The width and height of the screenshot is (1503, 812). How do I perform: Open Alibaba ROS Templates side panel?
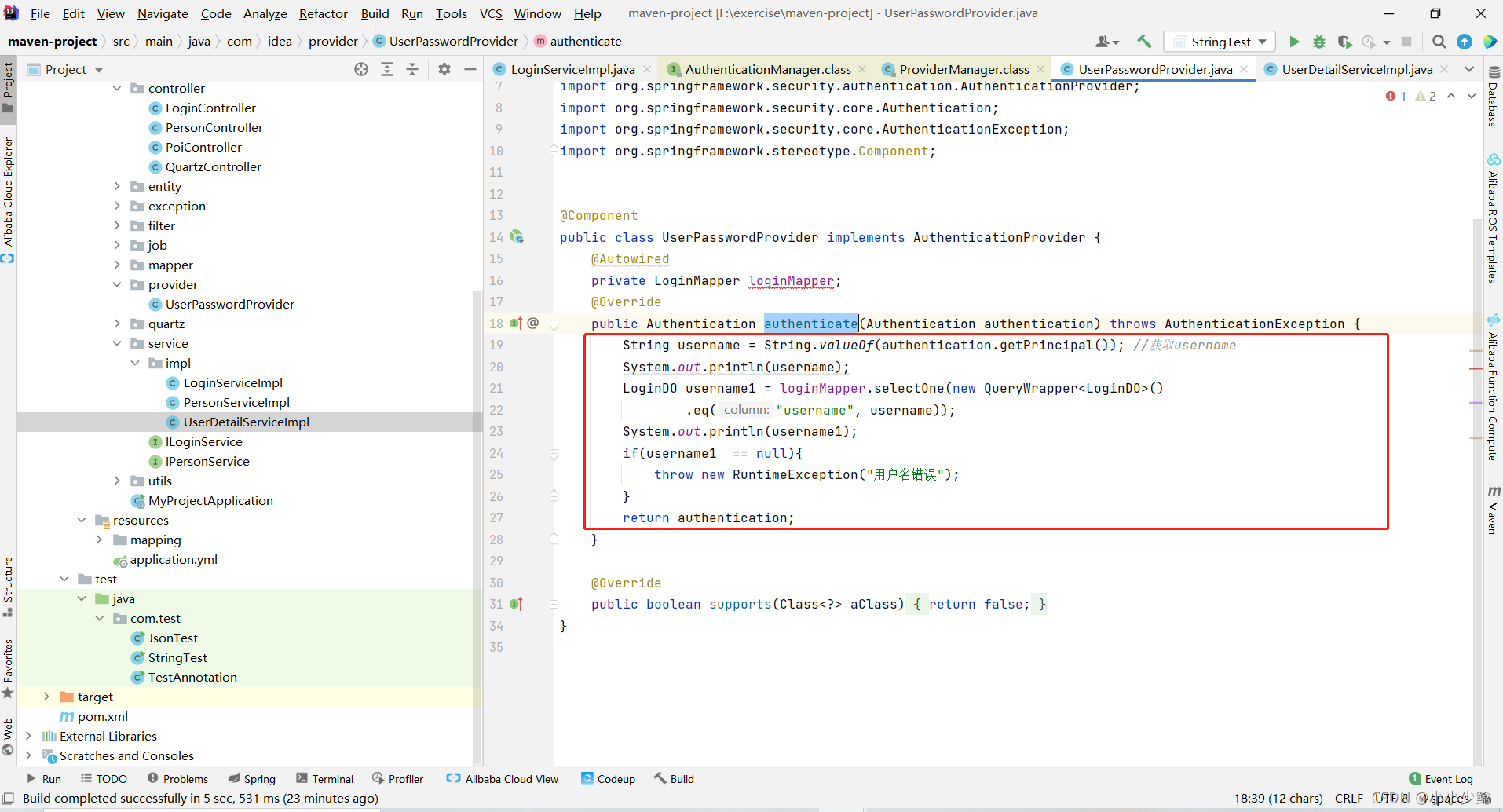pos(1493,218)
